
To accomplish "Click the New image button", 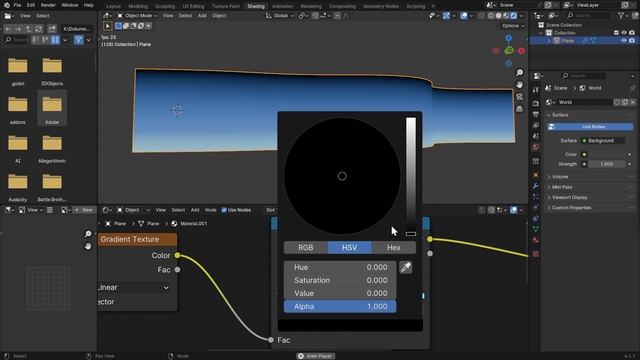I will click(x=84, y=210).
